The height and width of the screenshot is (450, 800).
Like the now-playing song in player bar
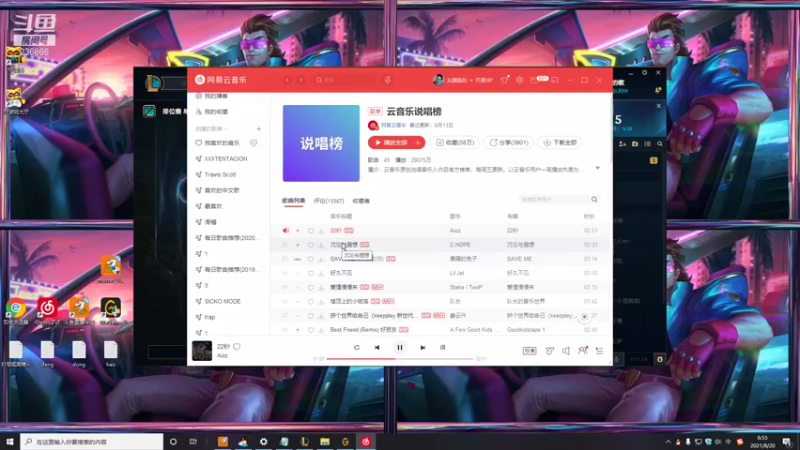(x=237, y=347)
